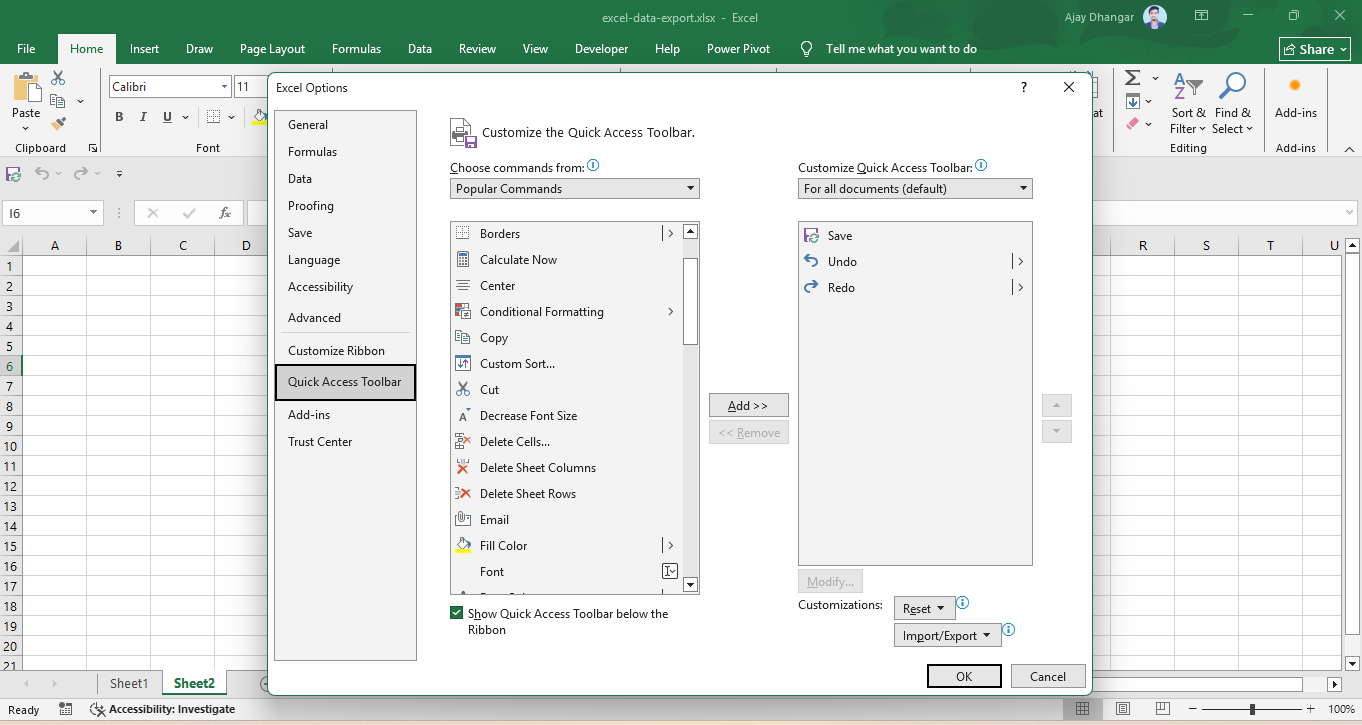Image resolution: width=1362 pixels, height=725 pixels.
Task: Open the Accessibility options category
Action: pyautogui.click(x=345, y=287)
